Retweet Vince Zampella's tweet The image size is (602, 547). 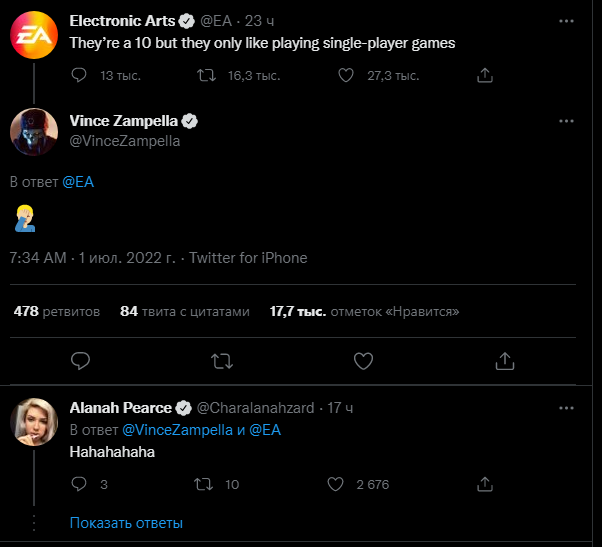tap(223, 360)
